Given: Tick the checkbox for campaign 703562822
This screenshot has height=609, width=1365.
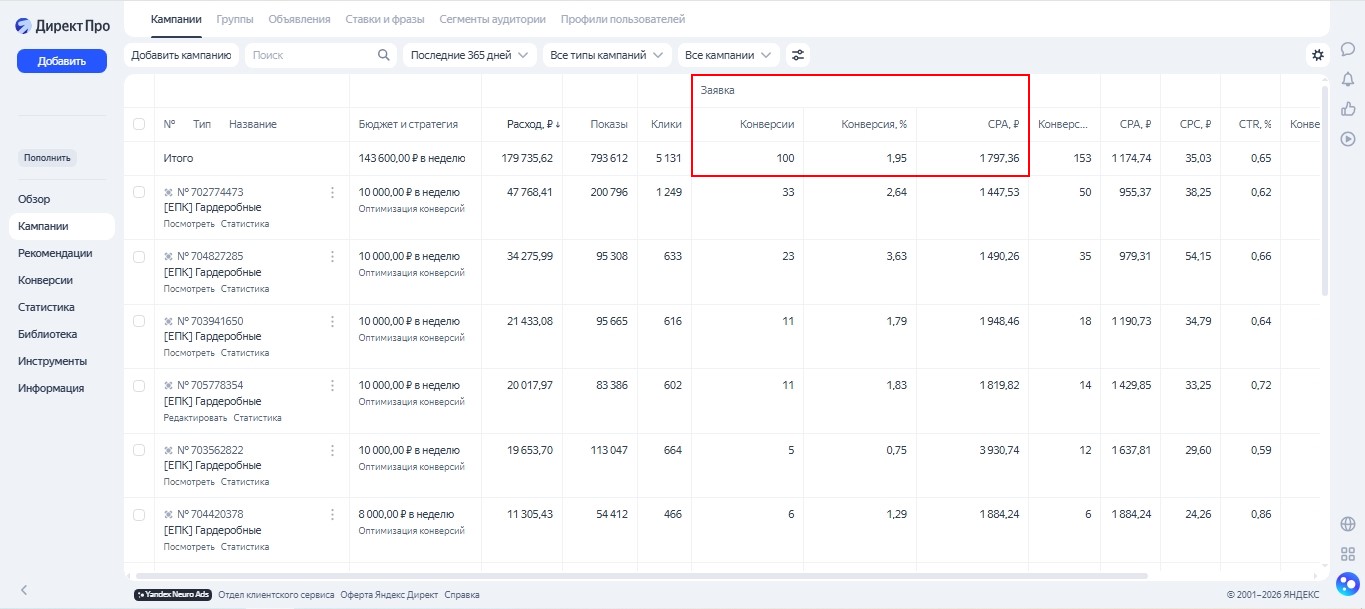Looking at the screenshot, I should [139, 450].
